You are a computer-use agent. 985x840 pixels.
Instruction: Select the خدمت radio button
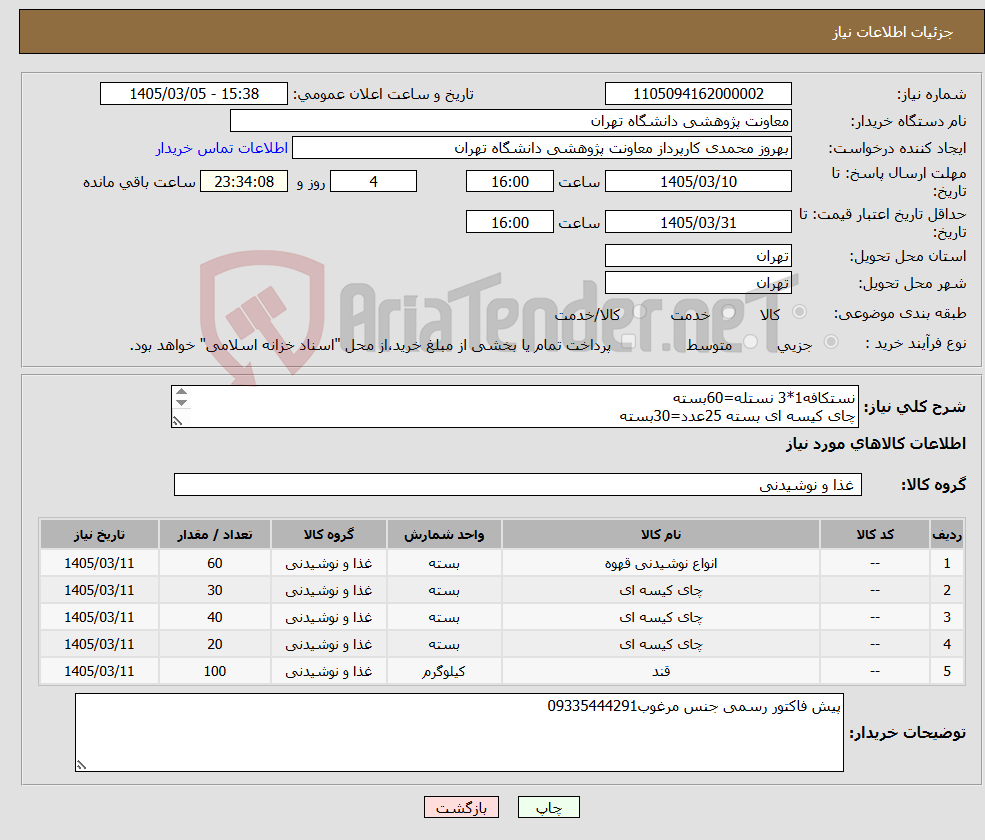[728, 312]
